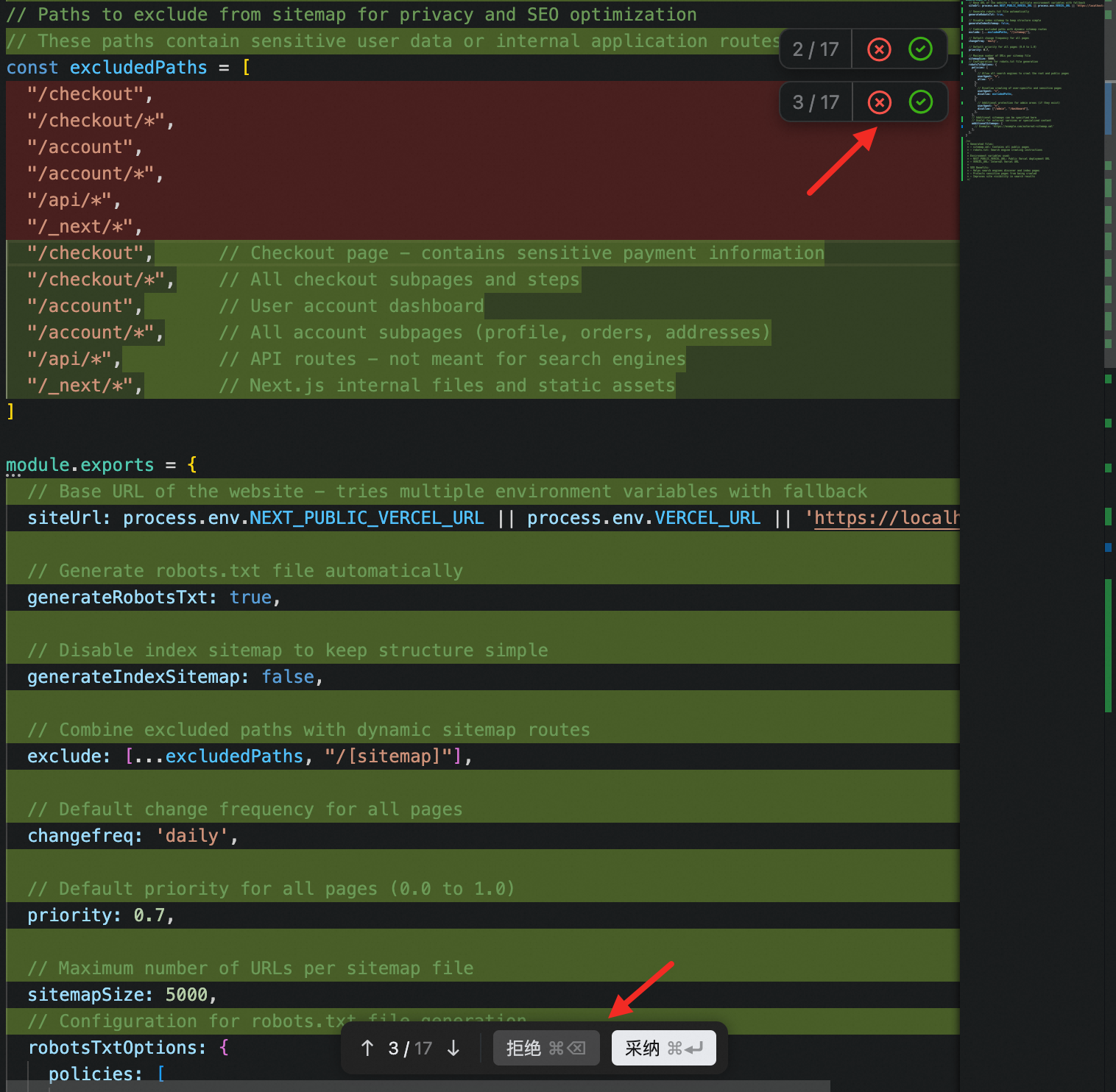Click the 3 / 17 counter beside the red X
Viewport: 1116px width, 1092px height.
tap(816, 102)
